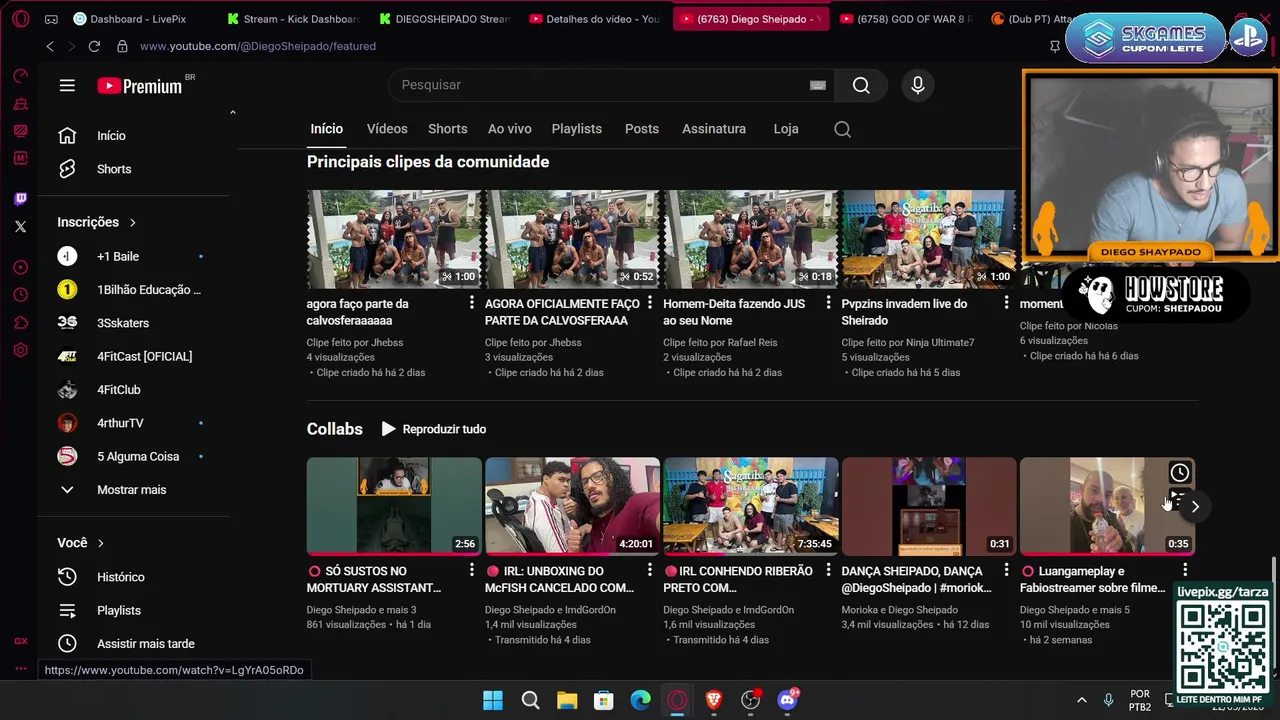Viewport: 1280px width, 720px height.
Task: Open options for 'Homem-Deita fazendo JUS' clip
Action: pyautogui.click(x=828, y=303)
